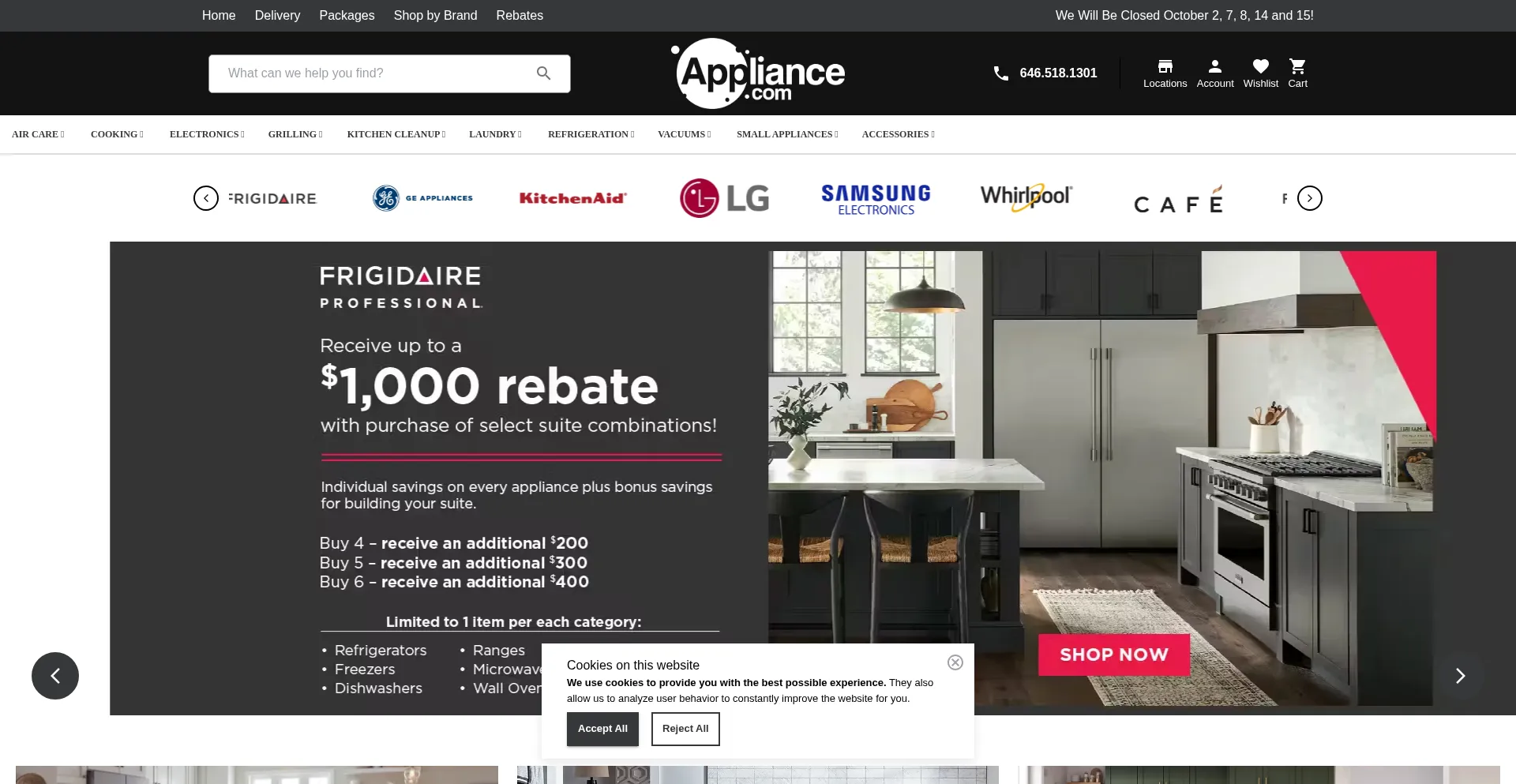This screenshot has width=1516, height=784.
Task: Open the Rebates menu item
Action: pos(520,16)
